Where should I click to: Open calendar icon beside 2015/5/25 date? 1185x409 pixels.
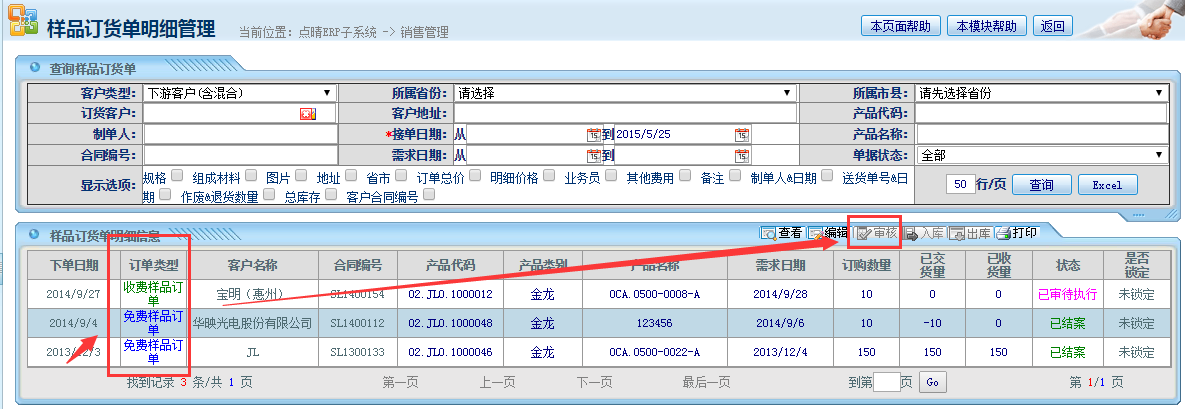[742, 134]
